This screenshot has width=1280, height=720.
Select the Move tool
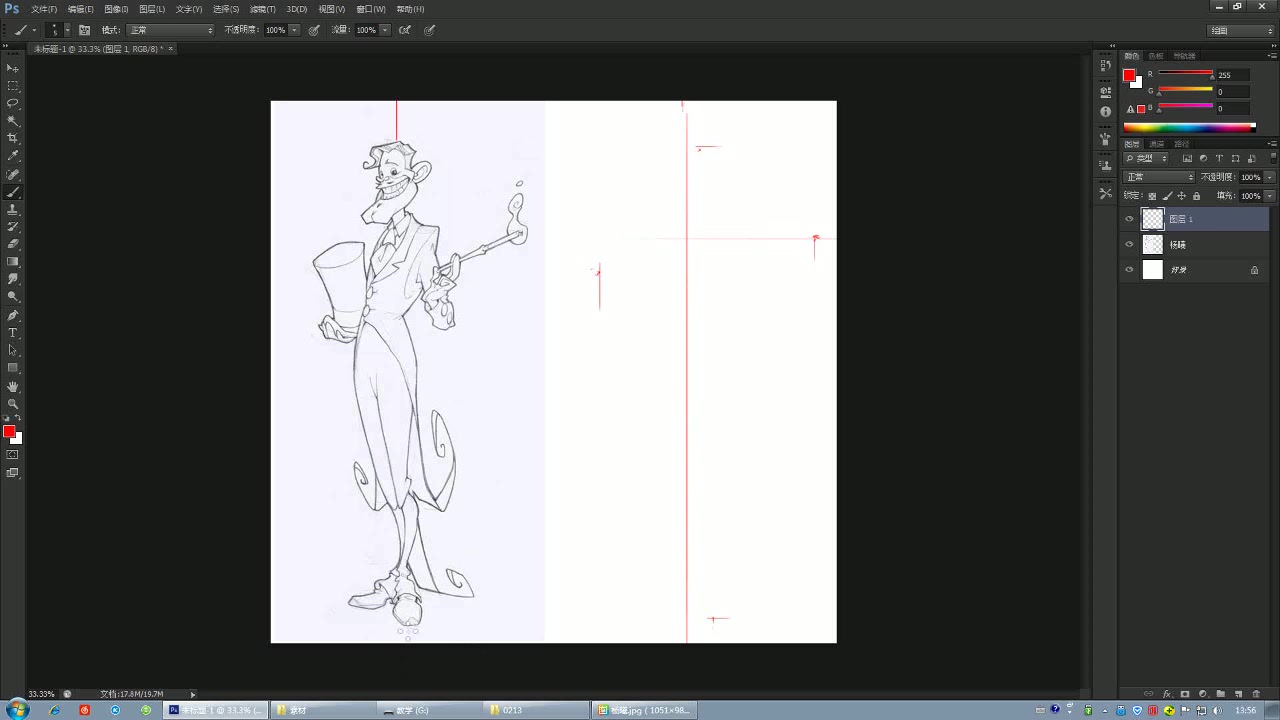13,68
